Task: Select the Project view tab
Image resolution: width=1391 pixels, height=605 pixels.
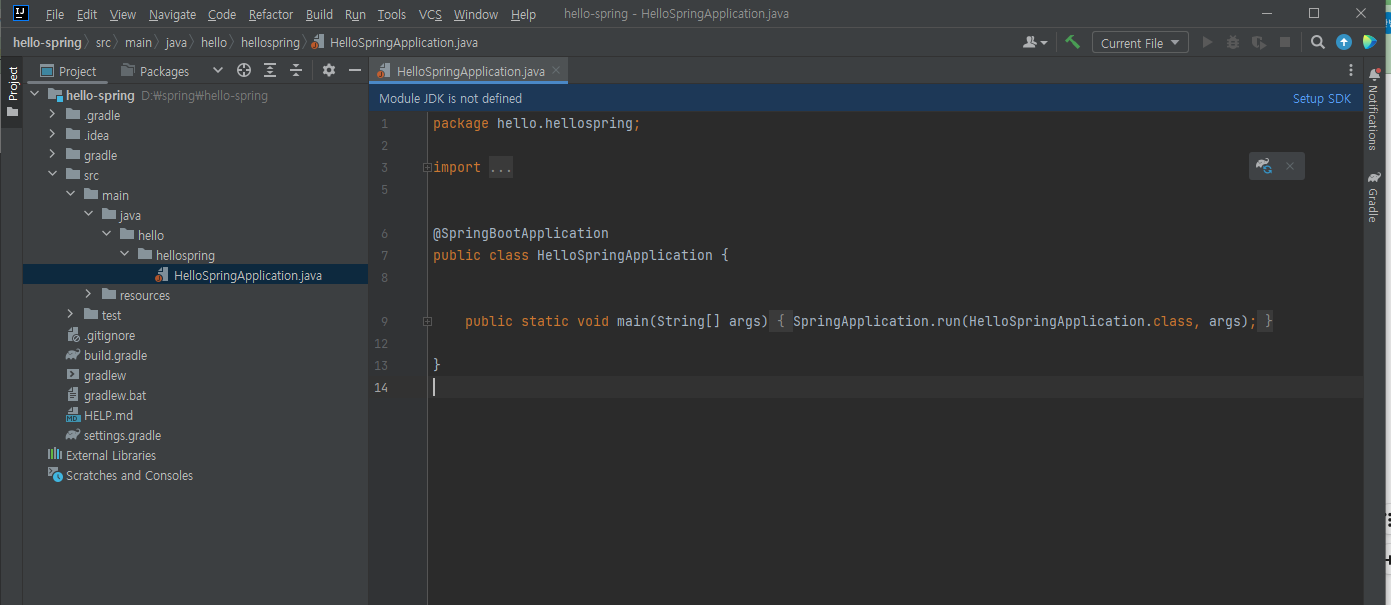Action: (x=68, y=71)
